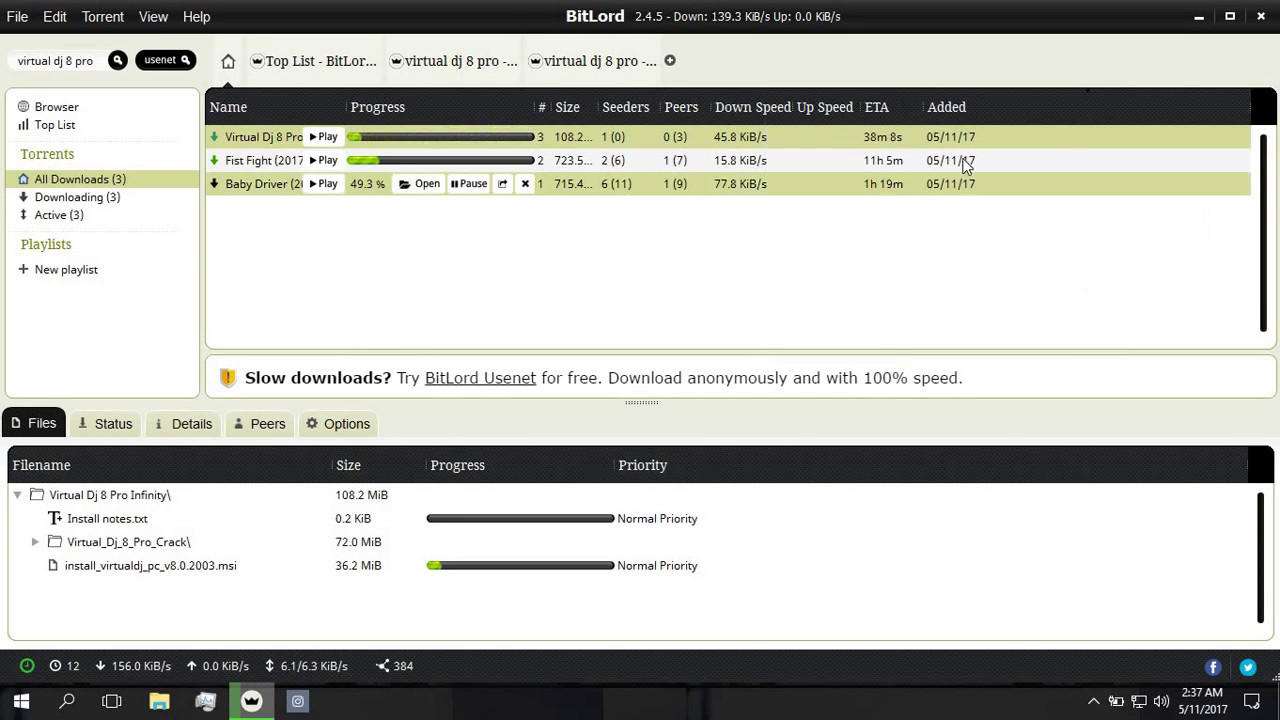Switch to the Options tab
Image resolution: width=1280 pixels, height=720 pixels.
point(338,424)
